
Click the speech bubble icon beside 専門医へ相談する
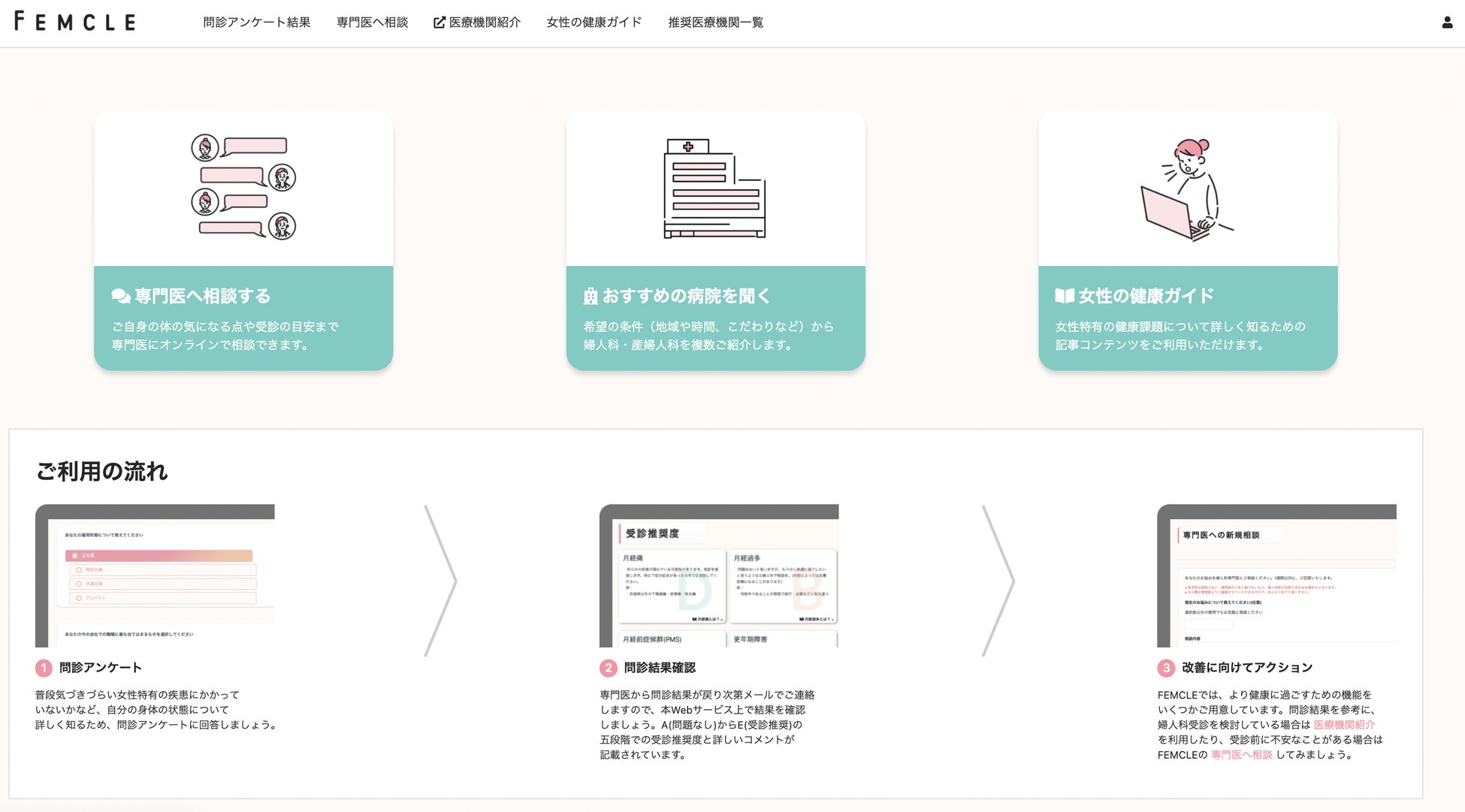click(x=121, y=296)
